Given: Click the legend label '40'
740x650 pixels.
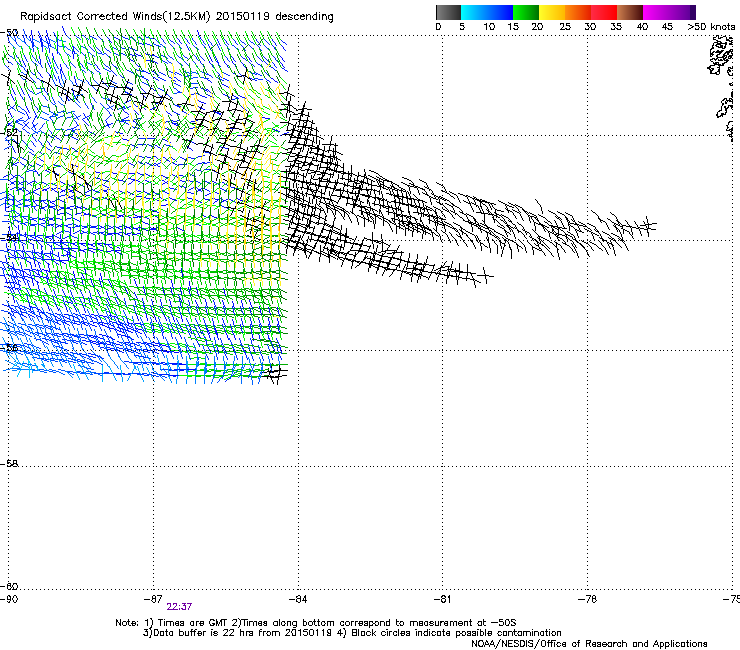Looking at the screenshot, I should (x=642, y=27).
